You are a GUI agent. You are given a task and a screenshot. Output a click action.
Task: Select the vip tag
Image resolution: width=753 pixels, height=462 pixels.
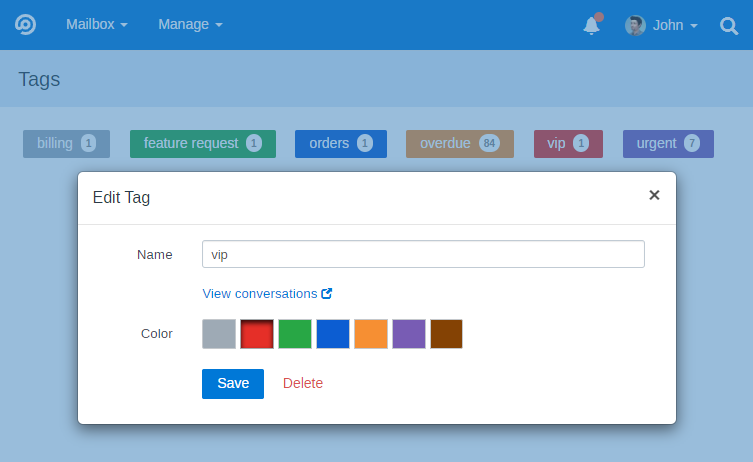point(568,144)
